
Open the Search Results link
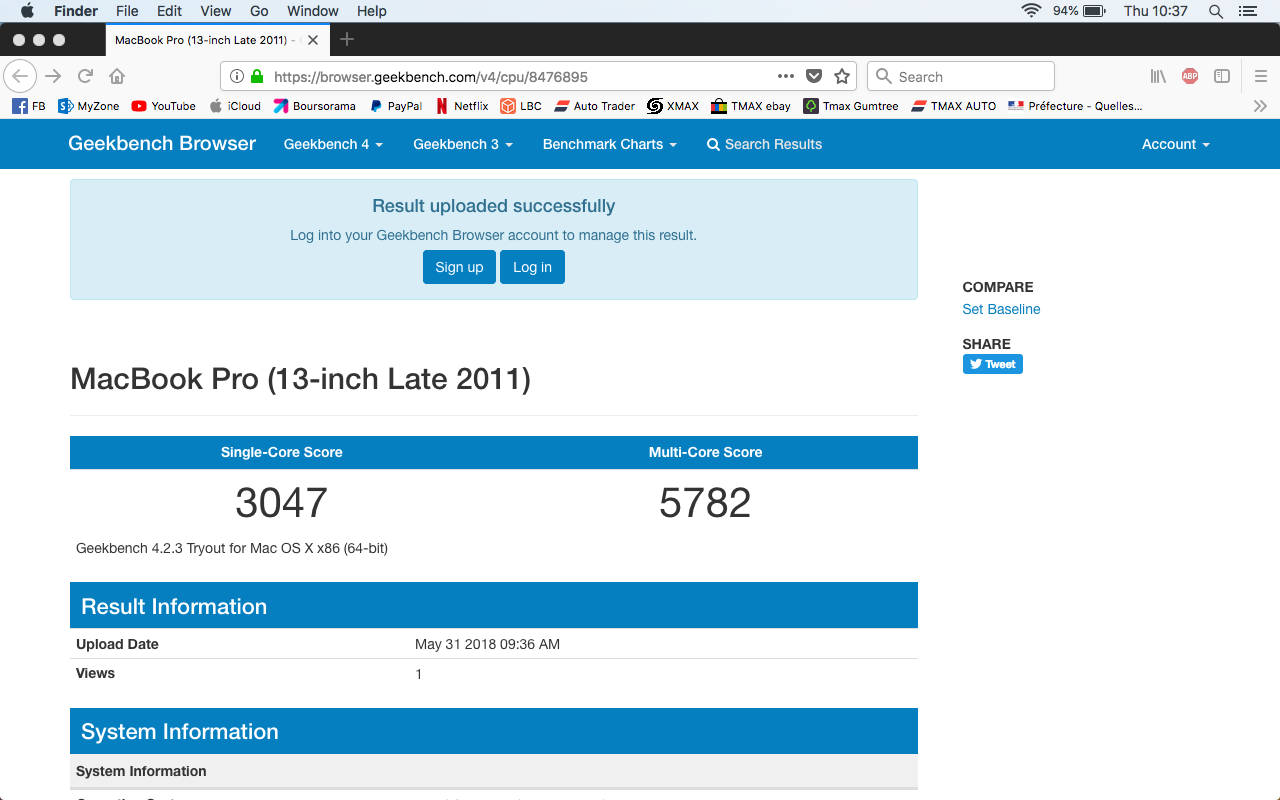pos(764,144)
